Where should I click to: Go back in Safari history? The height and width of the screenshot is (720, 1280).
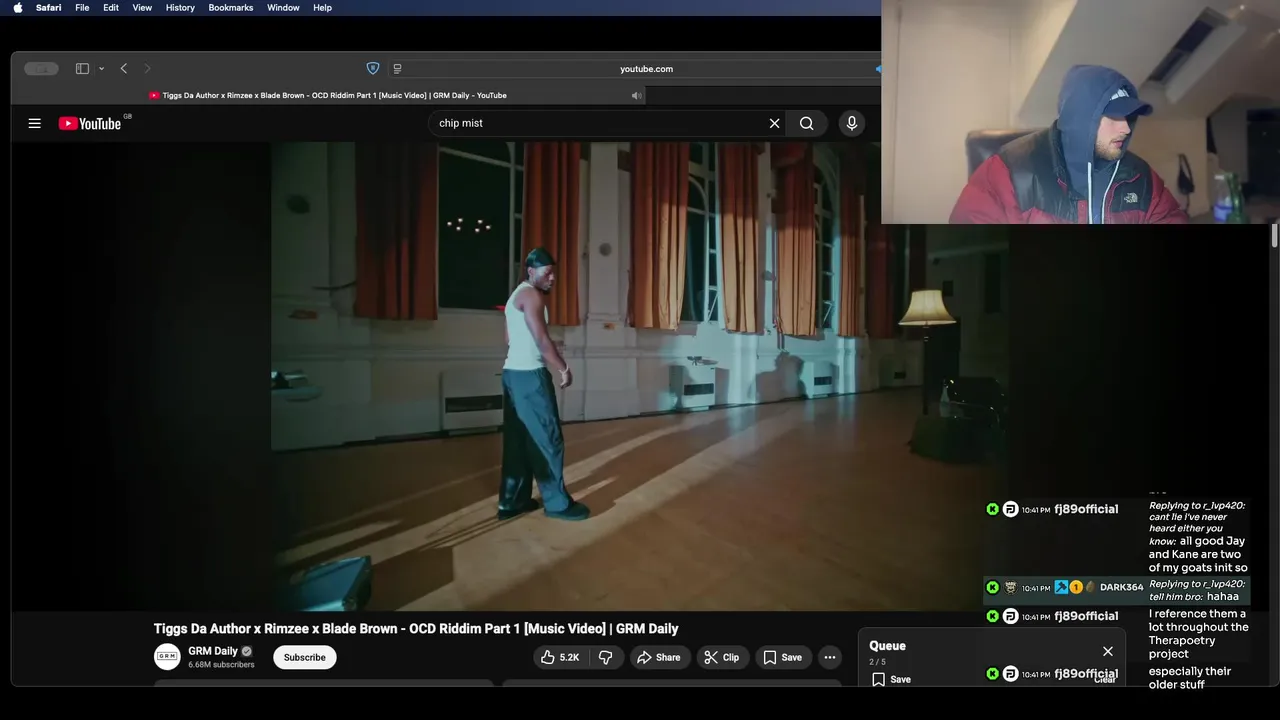point(124,69)
